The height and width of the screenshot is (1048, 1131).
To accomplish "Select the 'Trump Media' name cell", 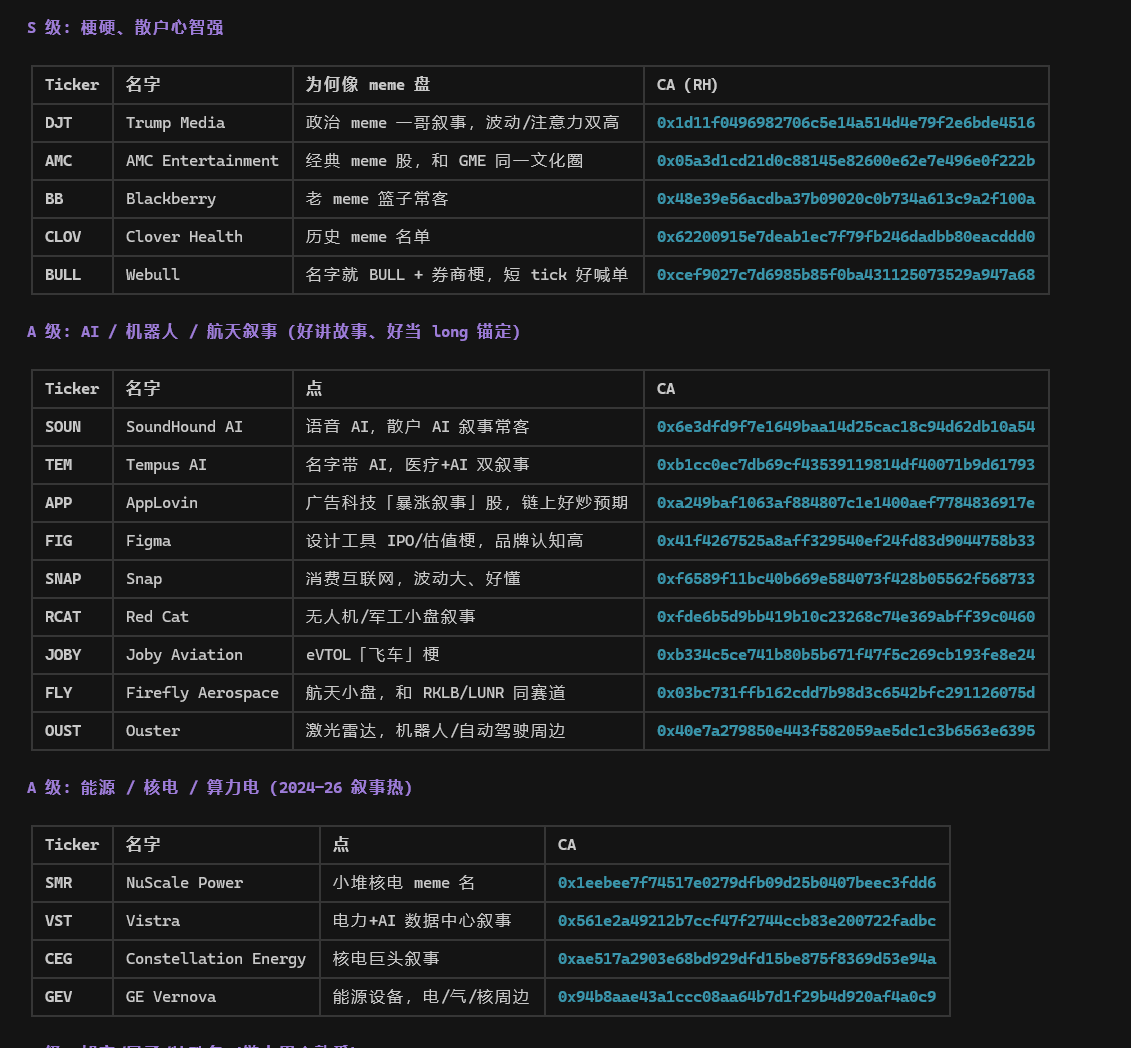I will pos(203,123).
